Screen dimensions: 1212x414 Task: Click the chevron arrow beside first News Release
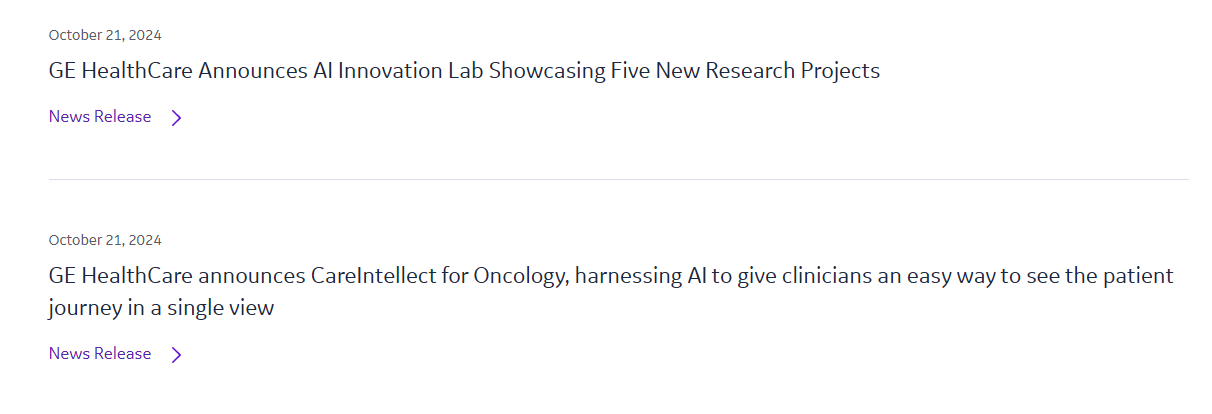177,118
